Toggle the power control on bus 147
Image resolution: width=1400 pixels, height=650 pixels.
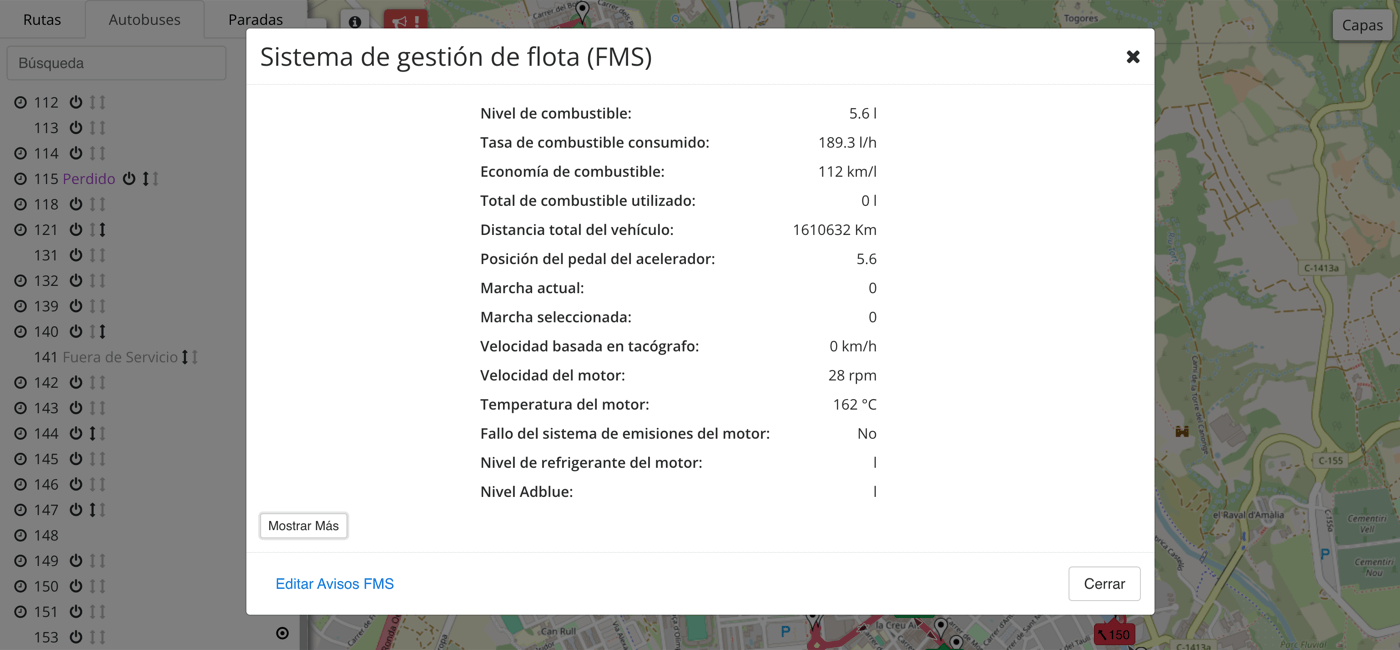point(76,509)
